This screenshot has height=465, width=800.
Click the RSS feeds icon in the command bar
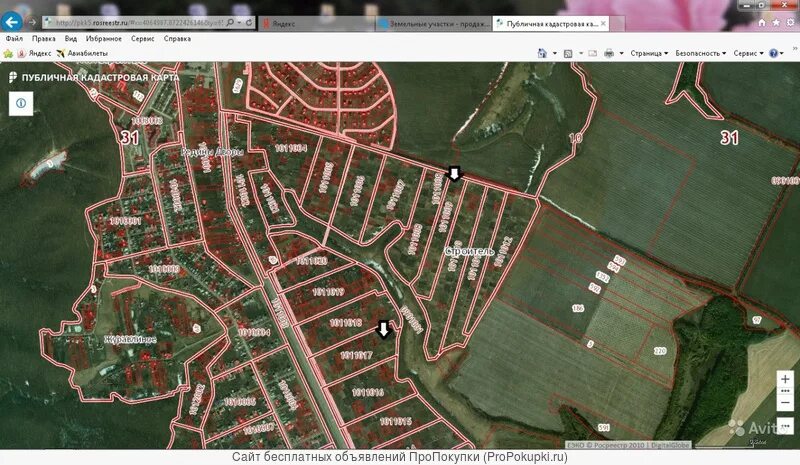568,53
